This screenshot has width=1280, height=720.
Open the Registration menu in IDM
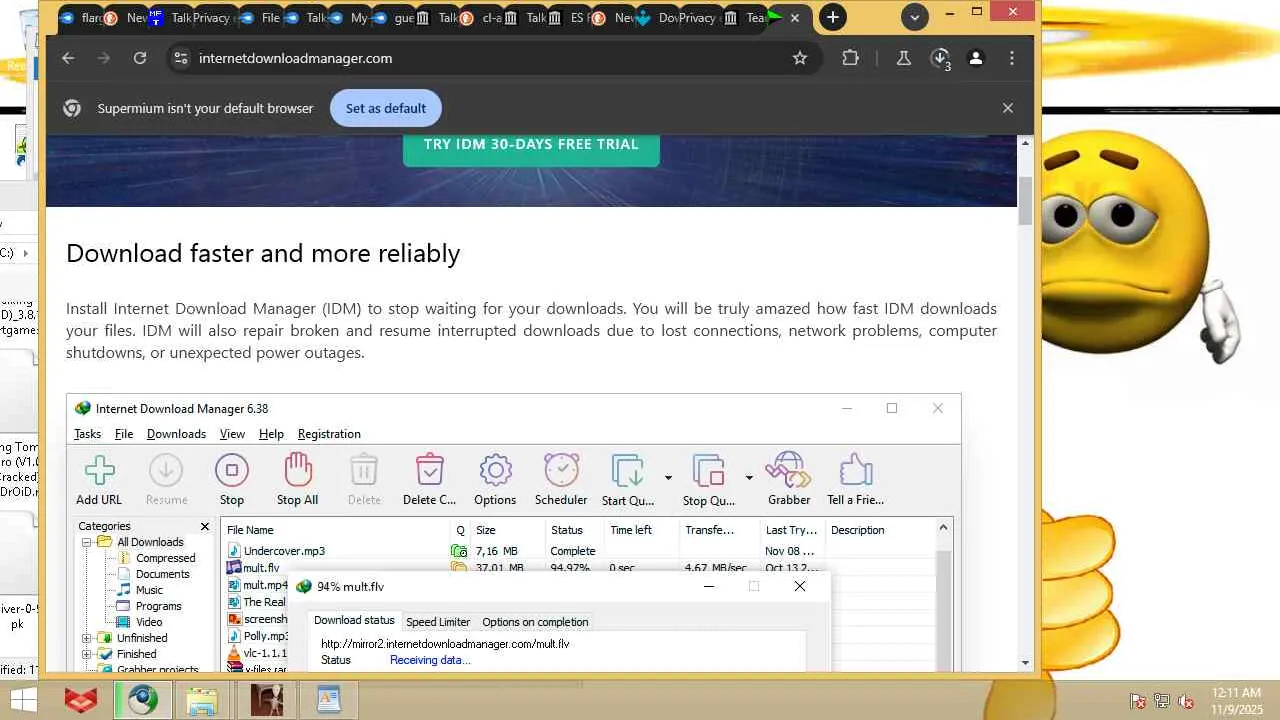click(x=329, y=434)
